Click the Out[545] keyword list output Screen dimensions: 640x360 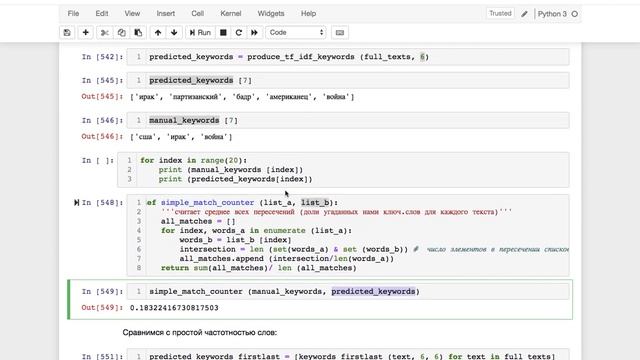tap(242, 97)
